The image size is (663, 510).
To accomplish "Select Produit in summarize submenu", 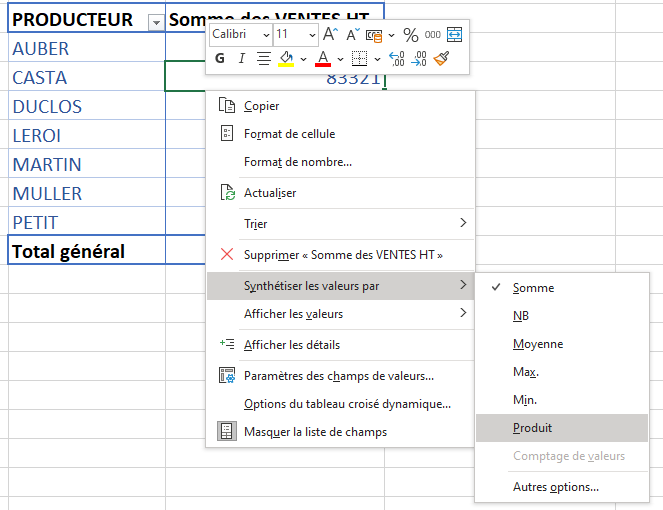I will (x=532, y=428).
